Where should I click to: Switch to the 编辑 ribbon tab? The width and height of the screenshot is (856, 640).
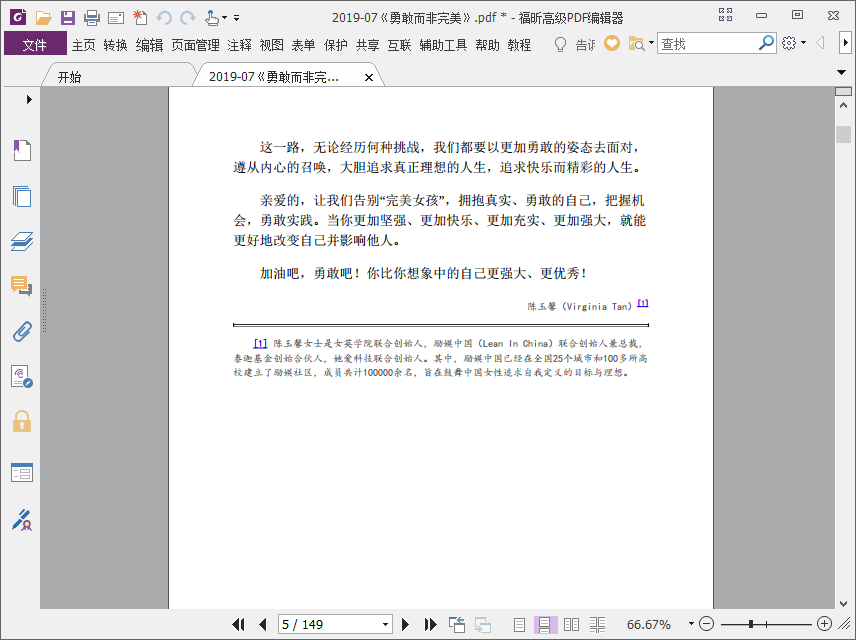coord(150,45)
